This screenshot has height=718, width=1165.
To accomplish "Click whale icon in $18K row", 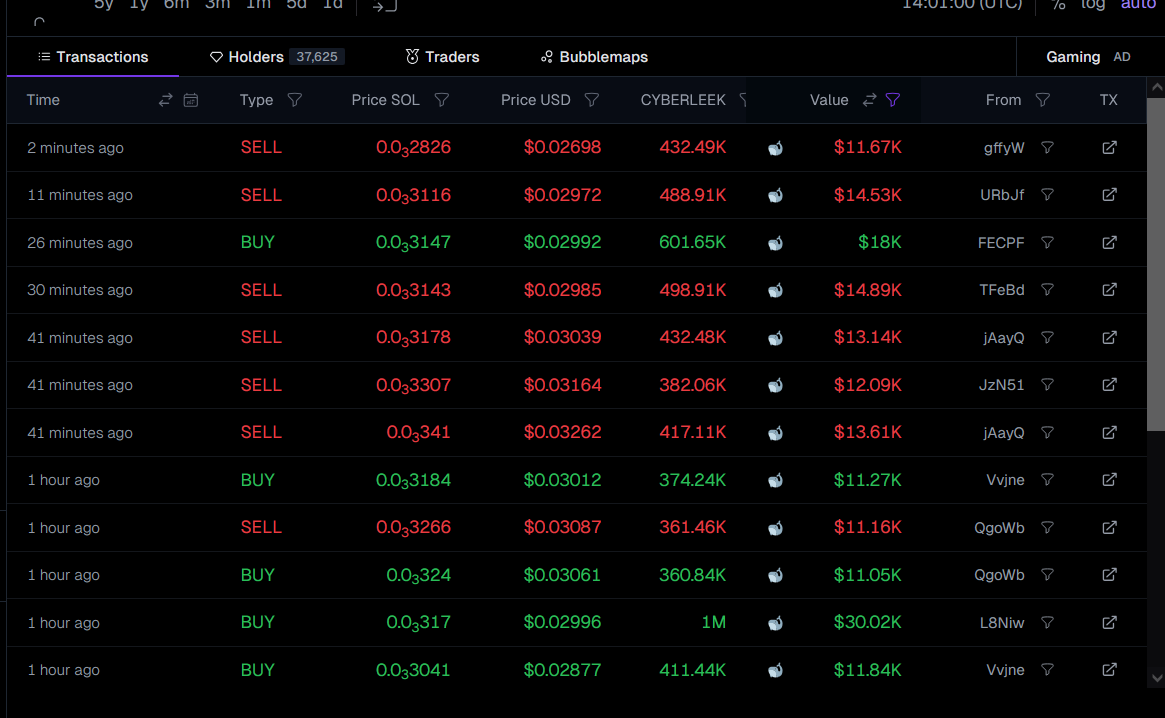I will click(x=775, y=243).
